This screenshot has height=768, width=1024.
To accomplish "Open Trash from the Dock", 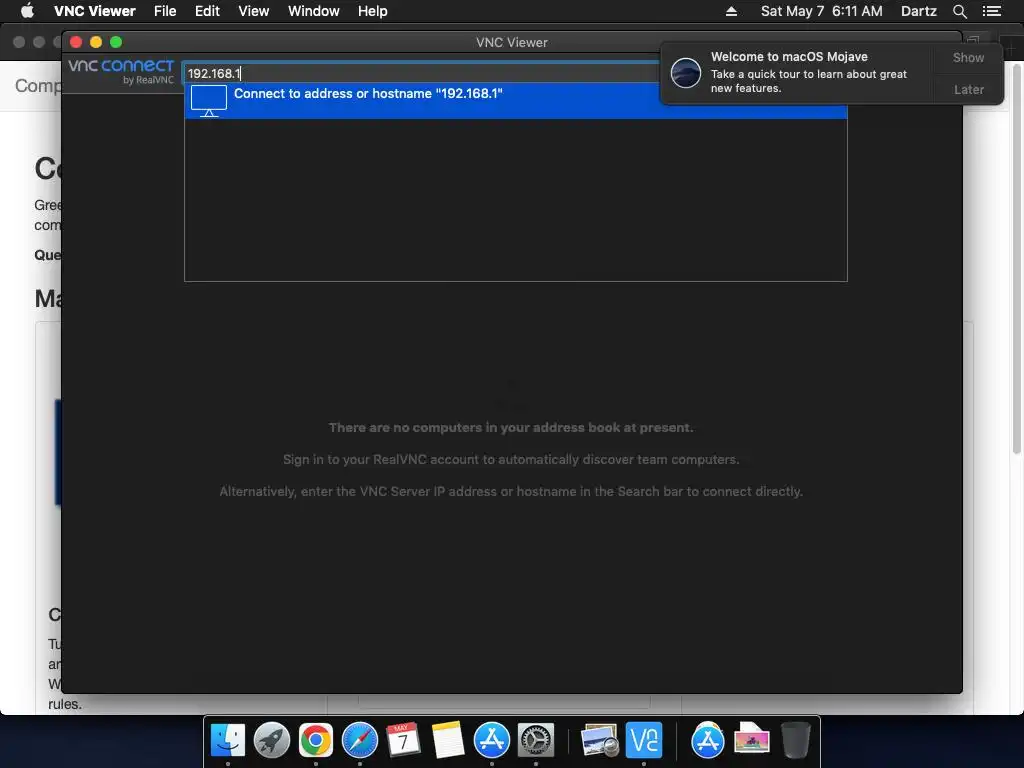I will [795, 741].
